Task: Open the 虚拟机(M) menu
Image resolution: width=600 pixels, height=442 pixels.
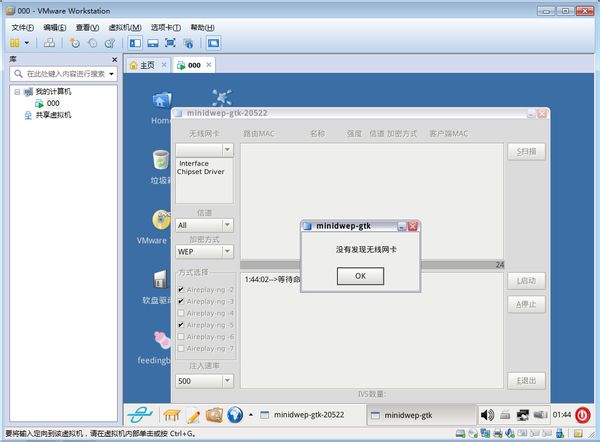Action: [125, 28]
